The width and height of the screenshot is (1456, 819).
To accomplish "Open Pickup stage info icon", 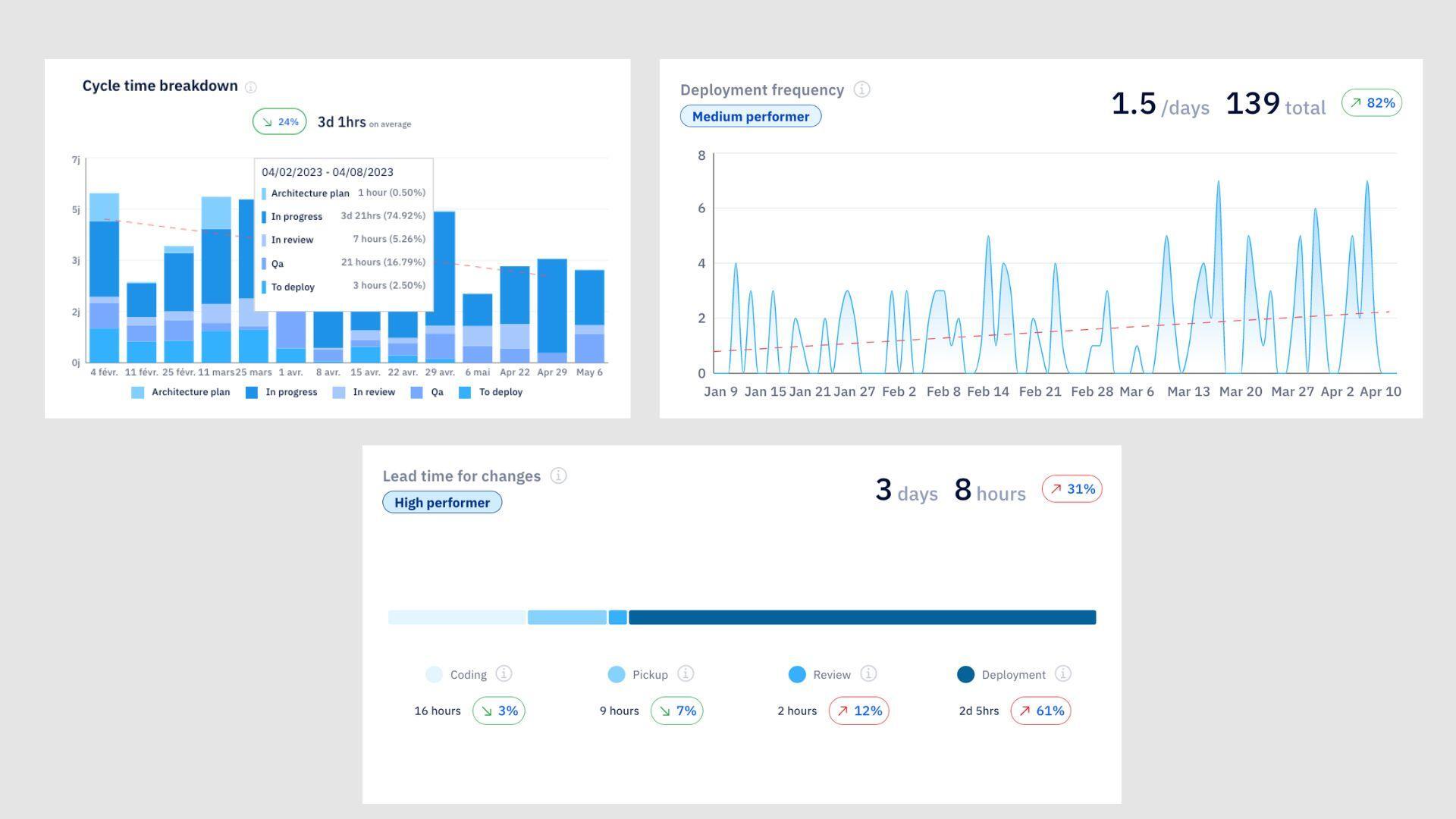I will coord(686,673).
